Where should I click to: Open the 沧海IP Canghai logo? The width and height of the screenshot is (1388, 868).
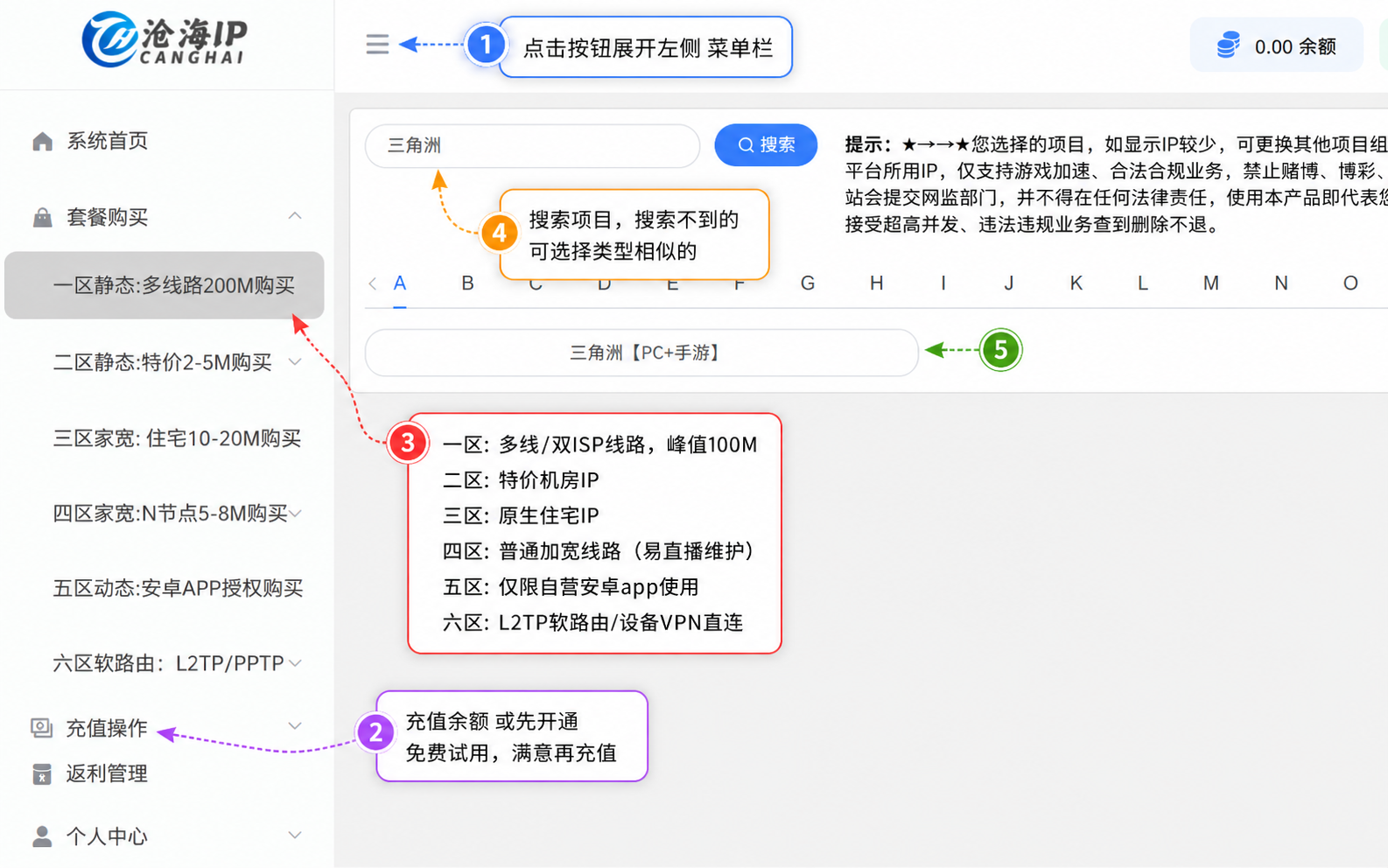[x=165, y=39]
